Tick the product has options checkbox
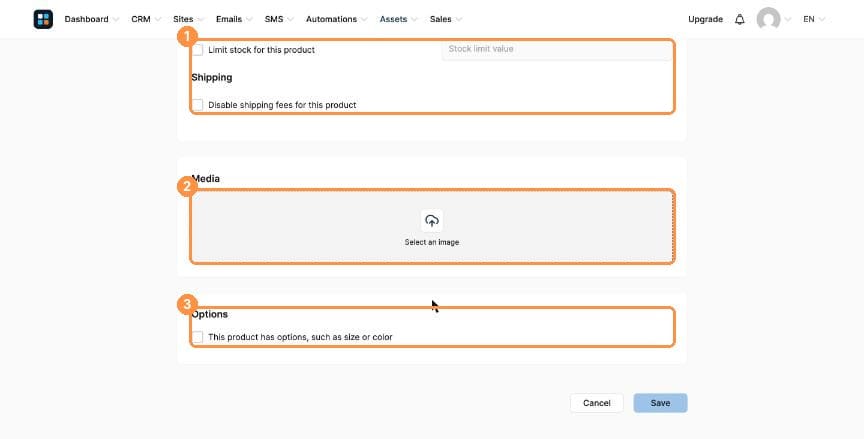Screen dimensions: 864x439 tap(197, 337)
